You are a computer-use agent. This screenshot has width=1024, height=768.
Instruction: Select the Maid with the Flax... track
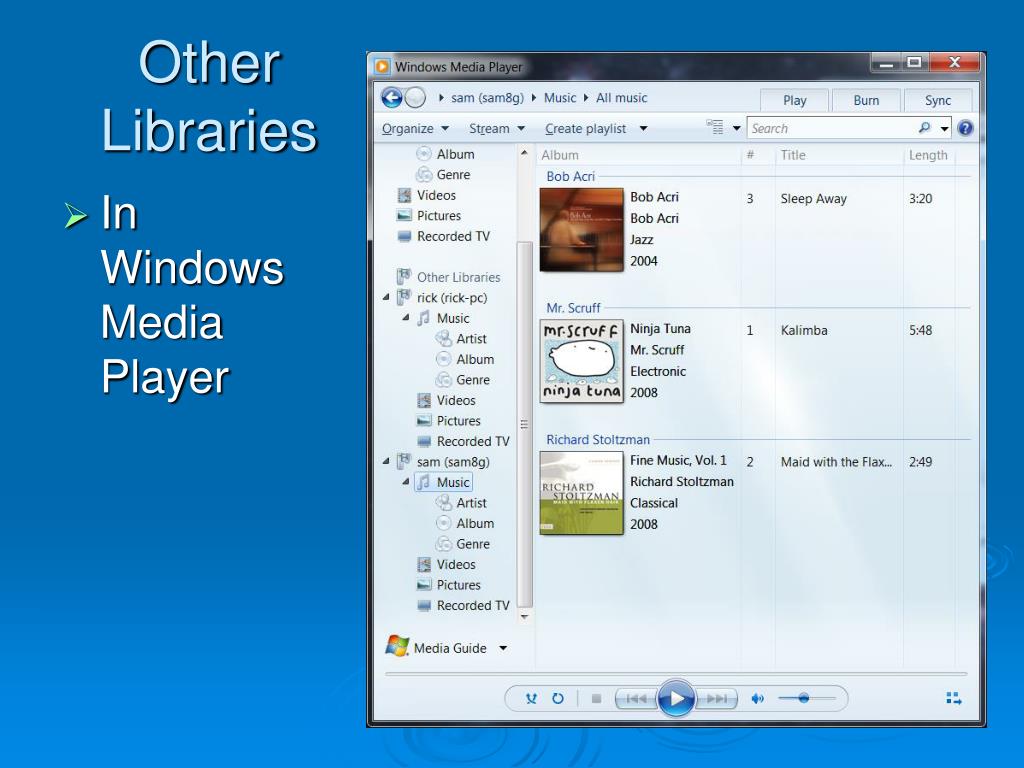click(836, 462)
